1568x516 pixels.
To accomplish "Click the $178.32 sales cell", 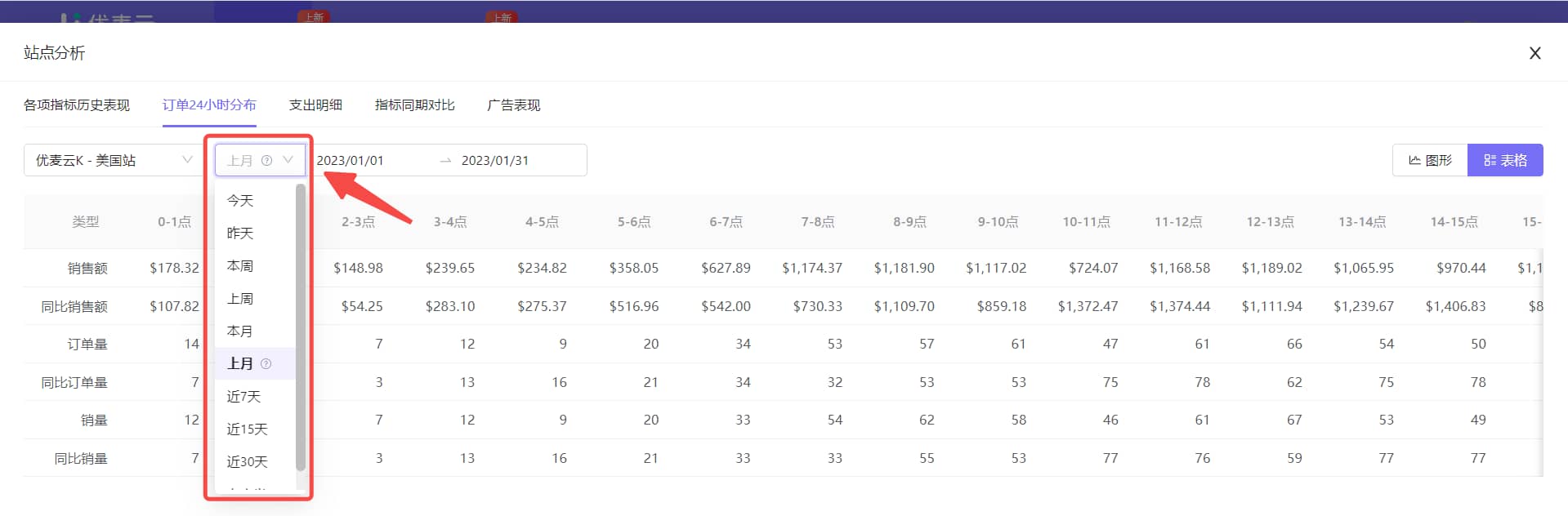I will [174, 268].
